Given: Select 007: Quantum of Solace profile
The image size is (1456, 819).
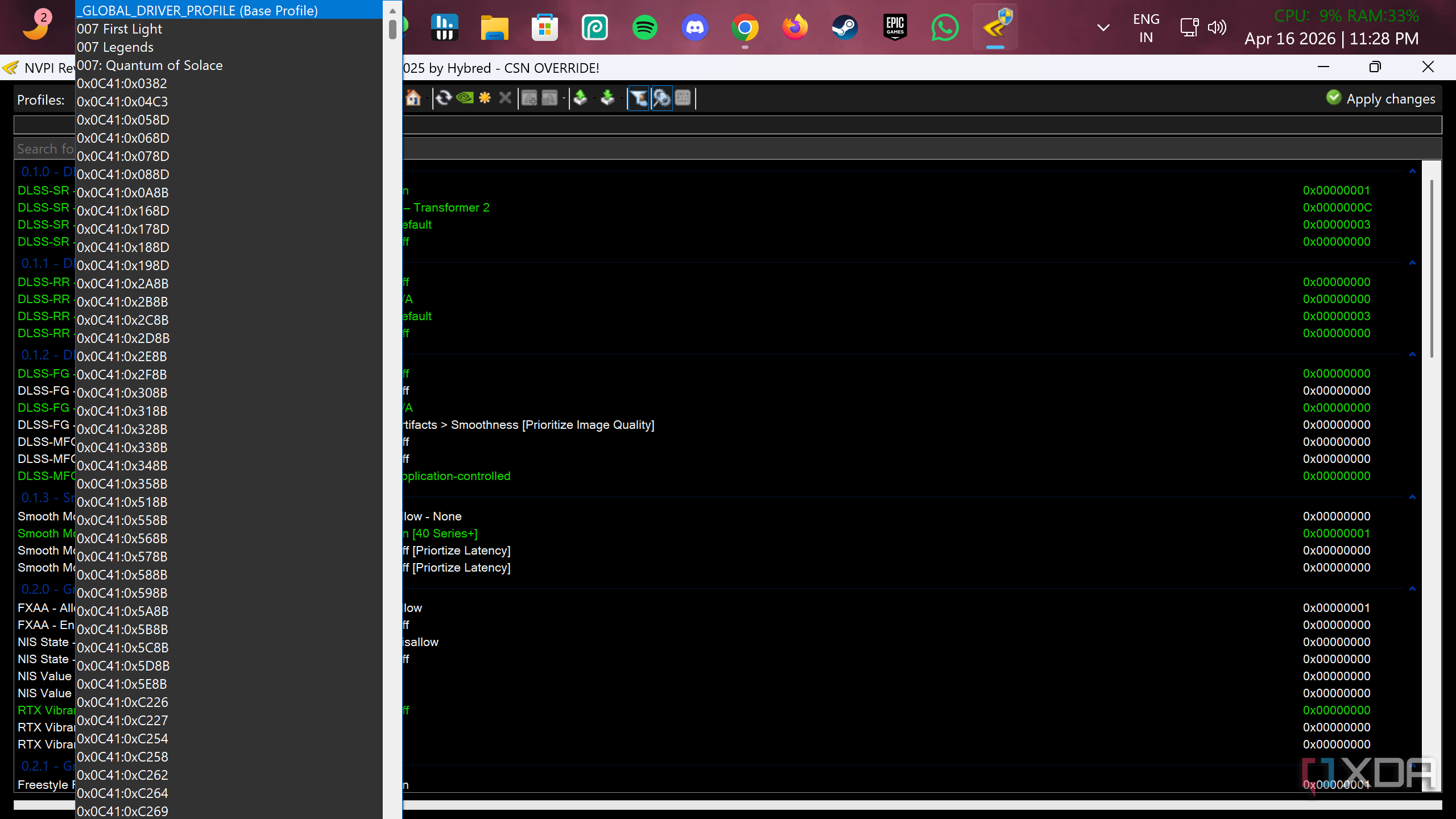Looking at the screenshot, I should click(229, 65).
